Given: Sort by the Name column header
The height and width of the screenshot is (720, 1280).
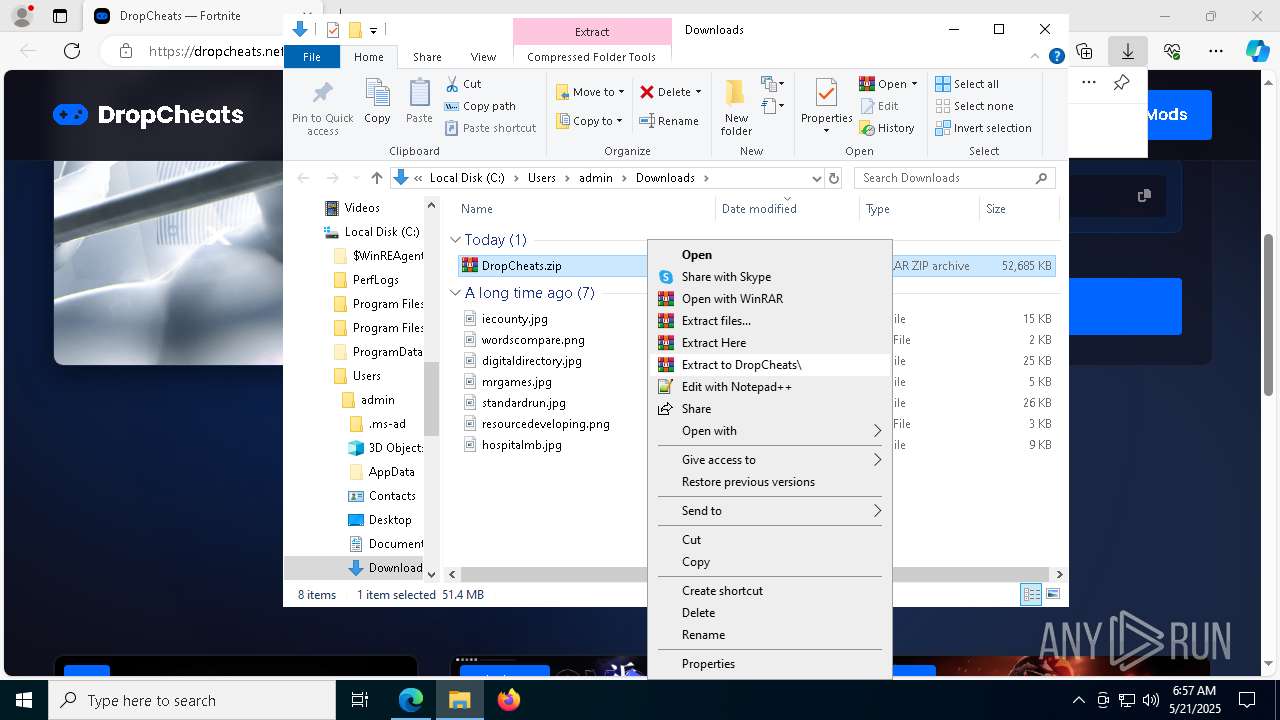Looking at the screenshot, I should [585, 209].
